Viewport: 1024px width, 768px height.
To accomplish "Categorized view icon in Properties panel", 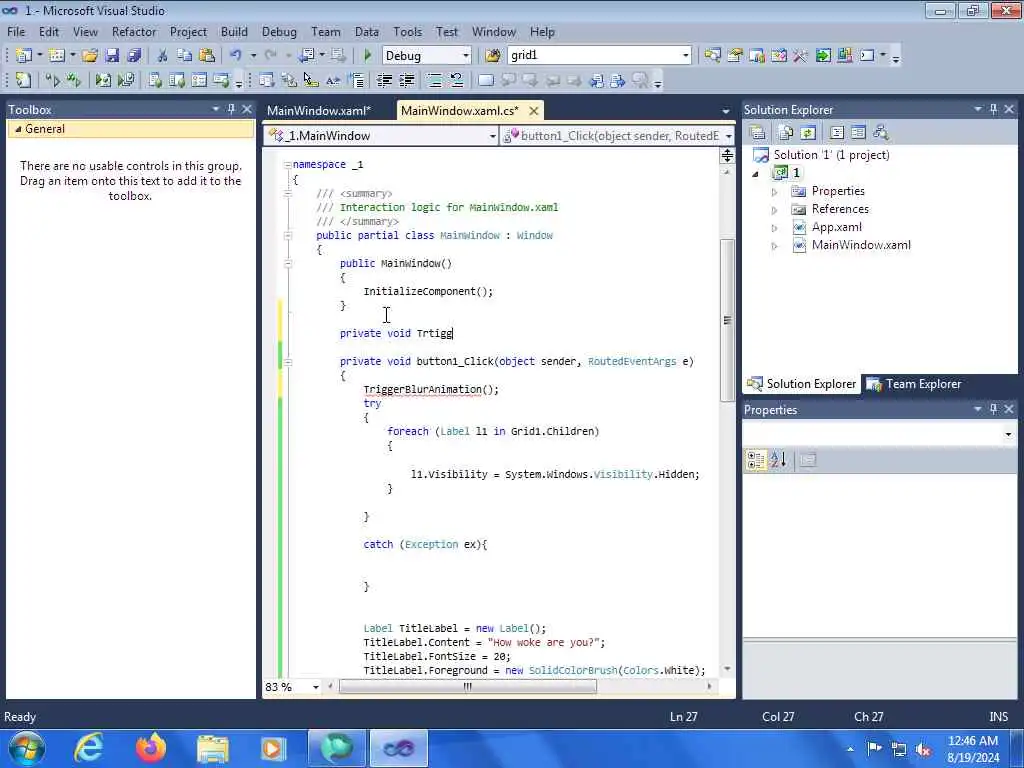I will pos(756,460).
